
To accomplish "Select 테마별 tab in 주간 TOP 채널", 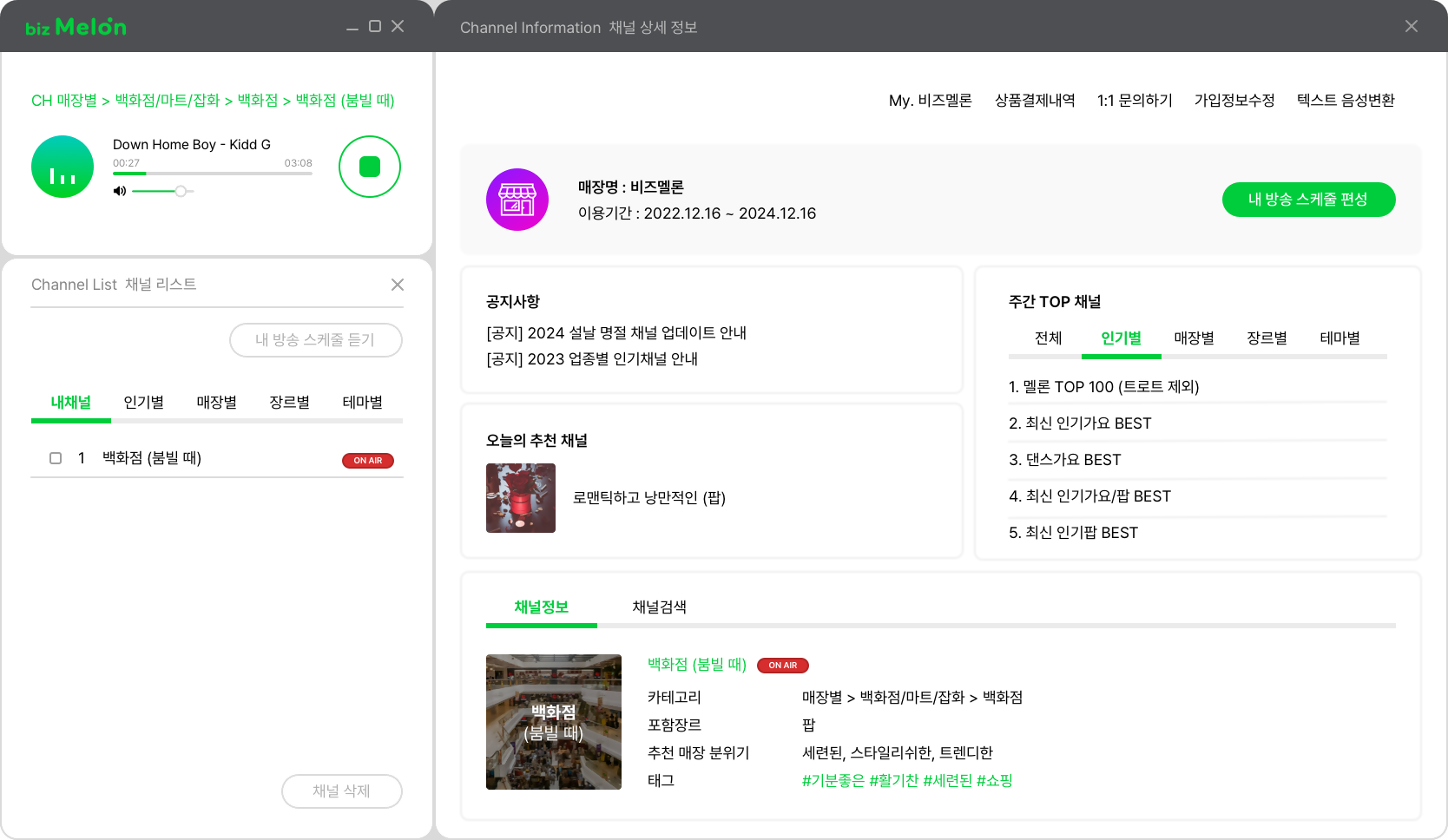I will (x=1340, y=338).
